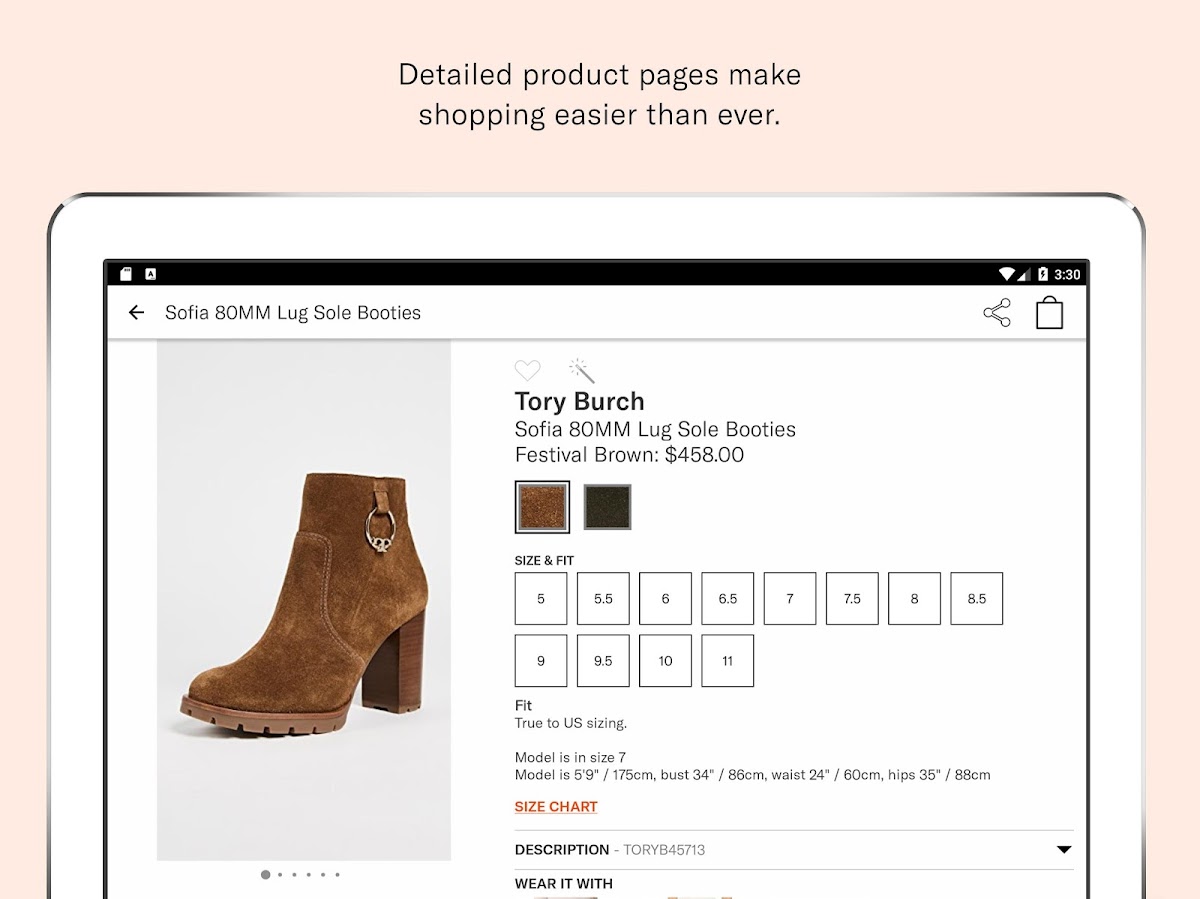The image size is (1200, 899).
Task: Select size 7.5
Action: [852, 599]
